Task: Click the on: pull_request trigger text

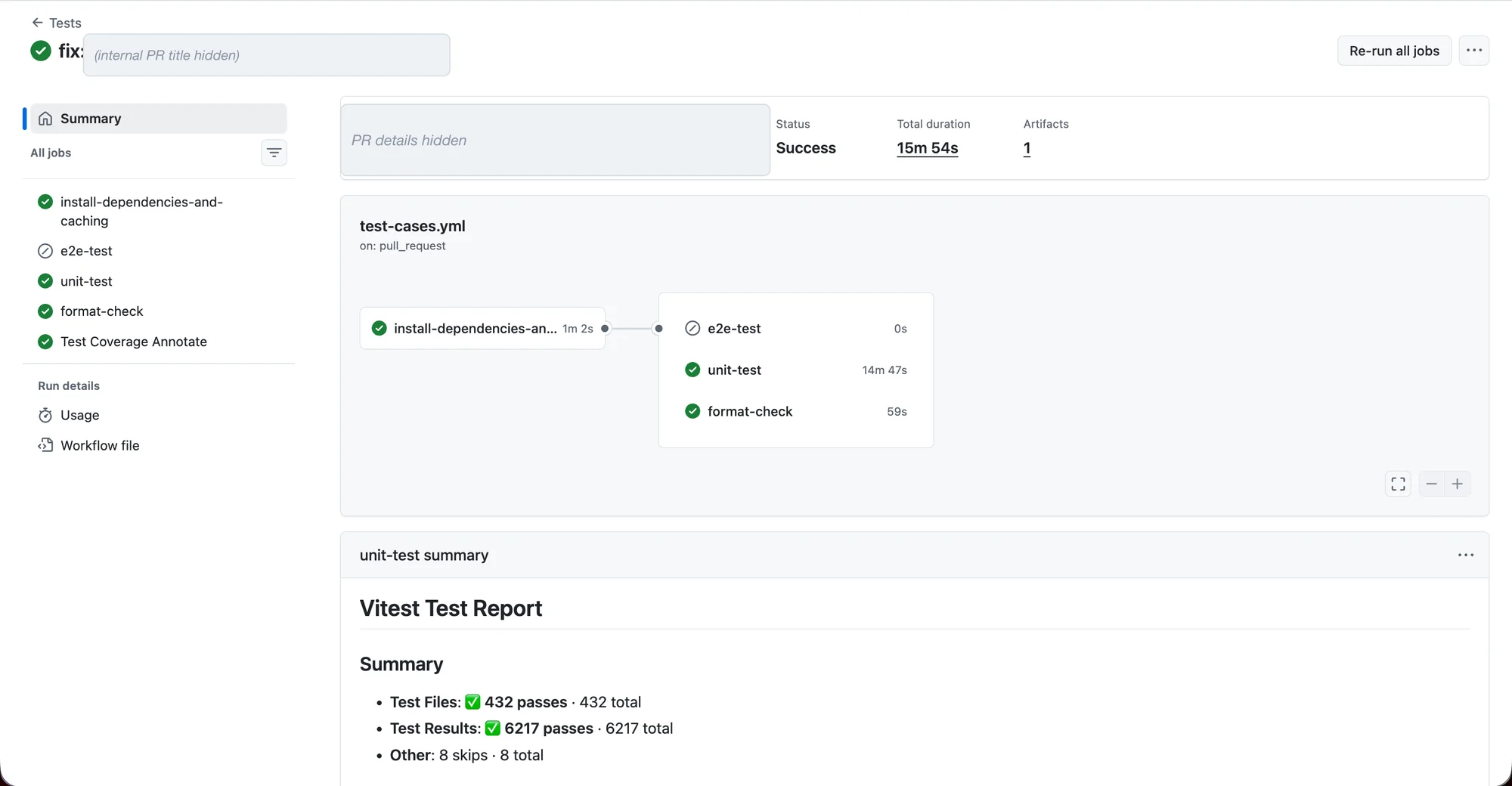Action: pyautogui.click(x=402, y=246)
